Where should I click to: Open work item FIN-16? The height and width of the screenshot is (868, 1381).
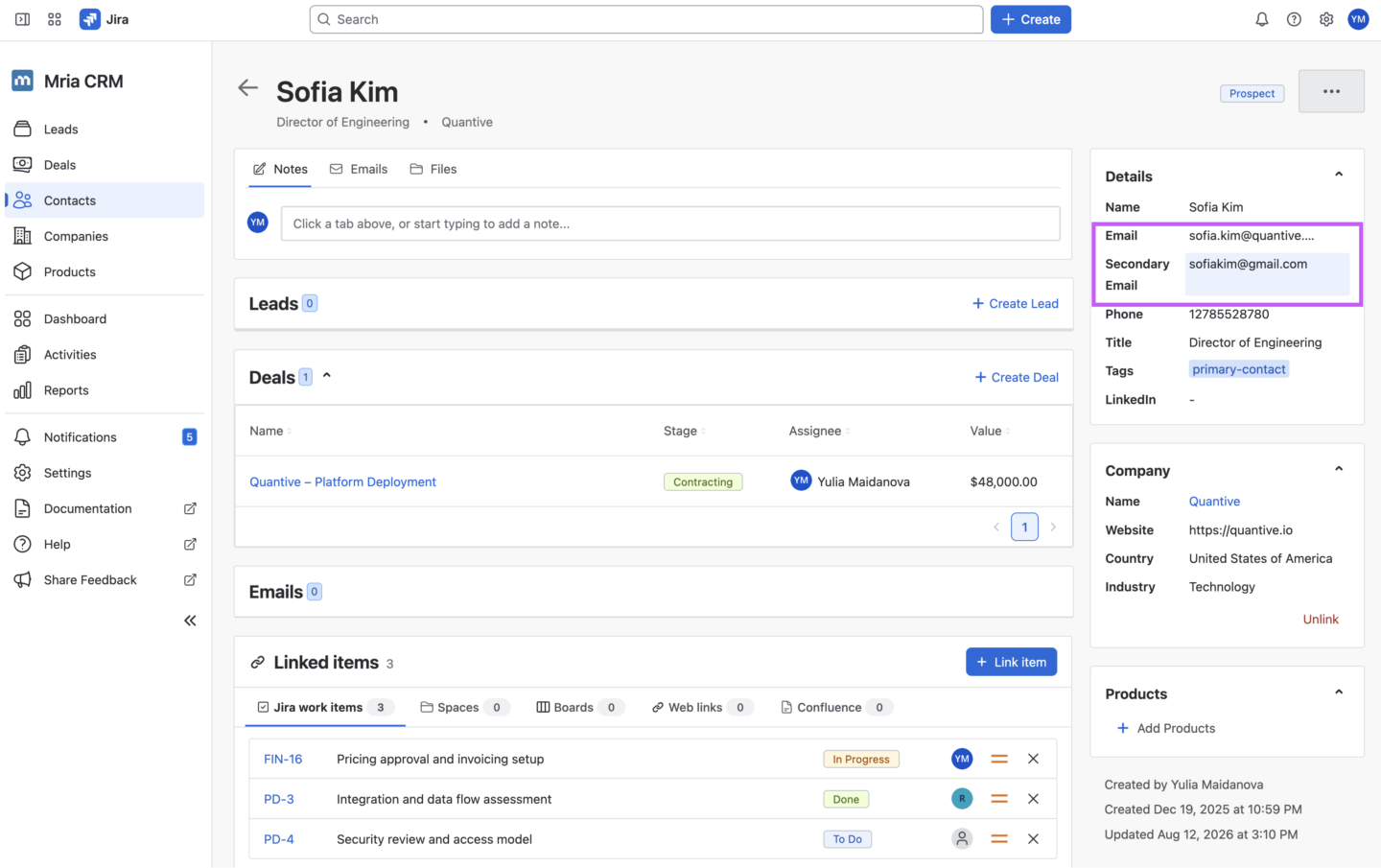pyautogui.click(x=283, y=759)
